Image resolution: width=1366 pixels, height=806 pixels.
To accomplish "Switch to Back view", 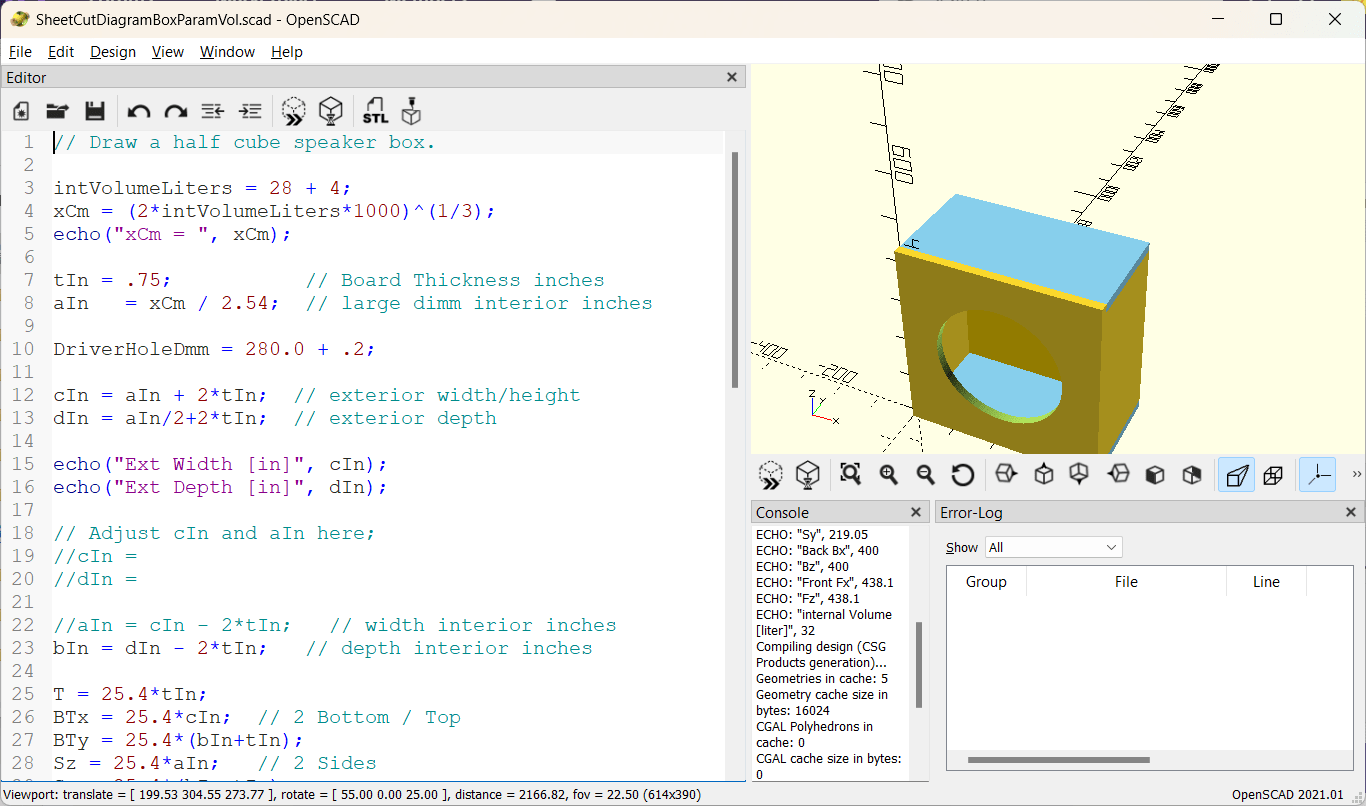I will pyautogui.click(x=1192, y=474).
